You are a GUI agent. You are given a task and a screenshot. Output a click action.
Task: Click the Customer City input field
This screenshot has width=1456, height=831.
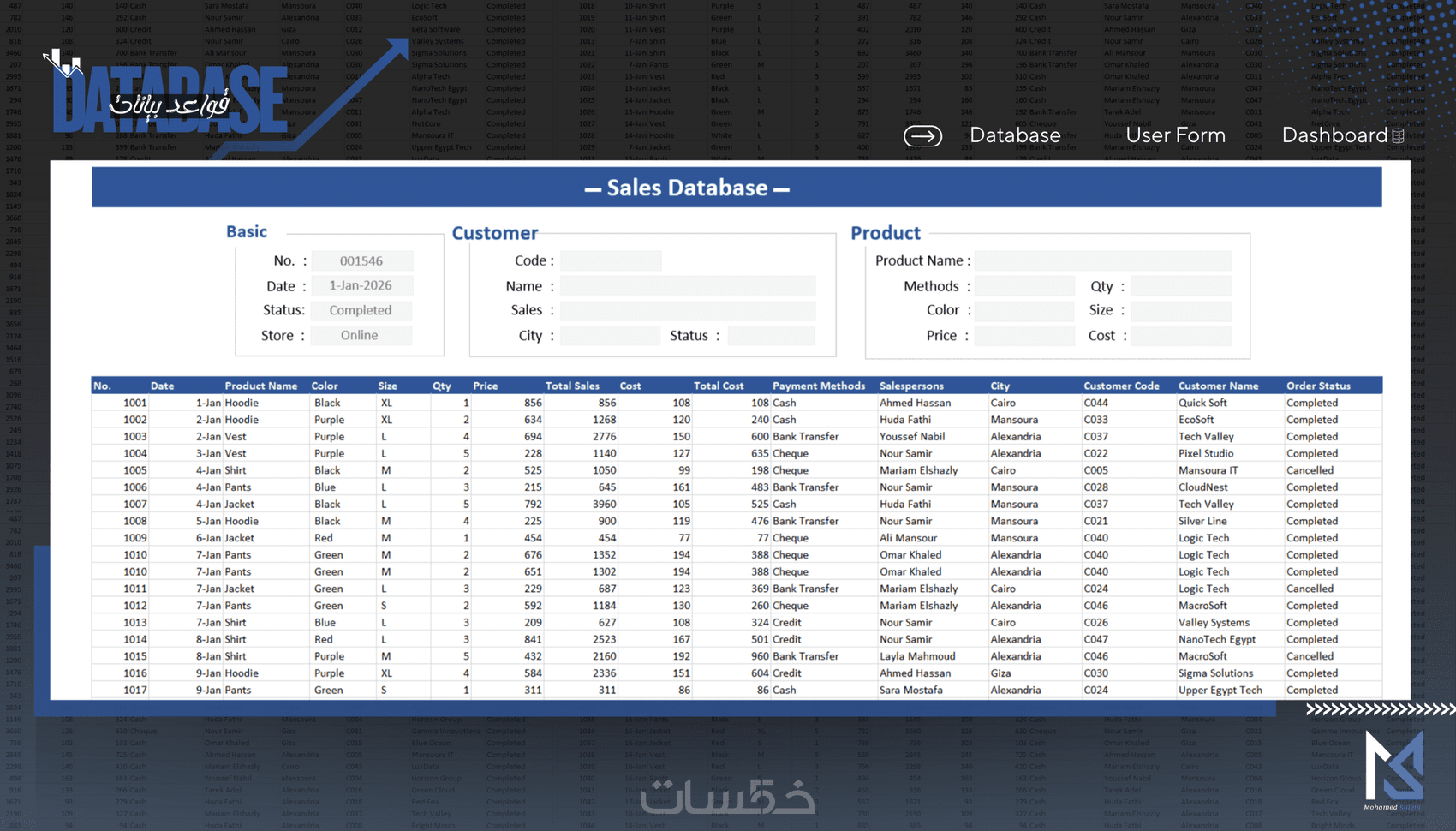point(611,335)
